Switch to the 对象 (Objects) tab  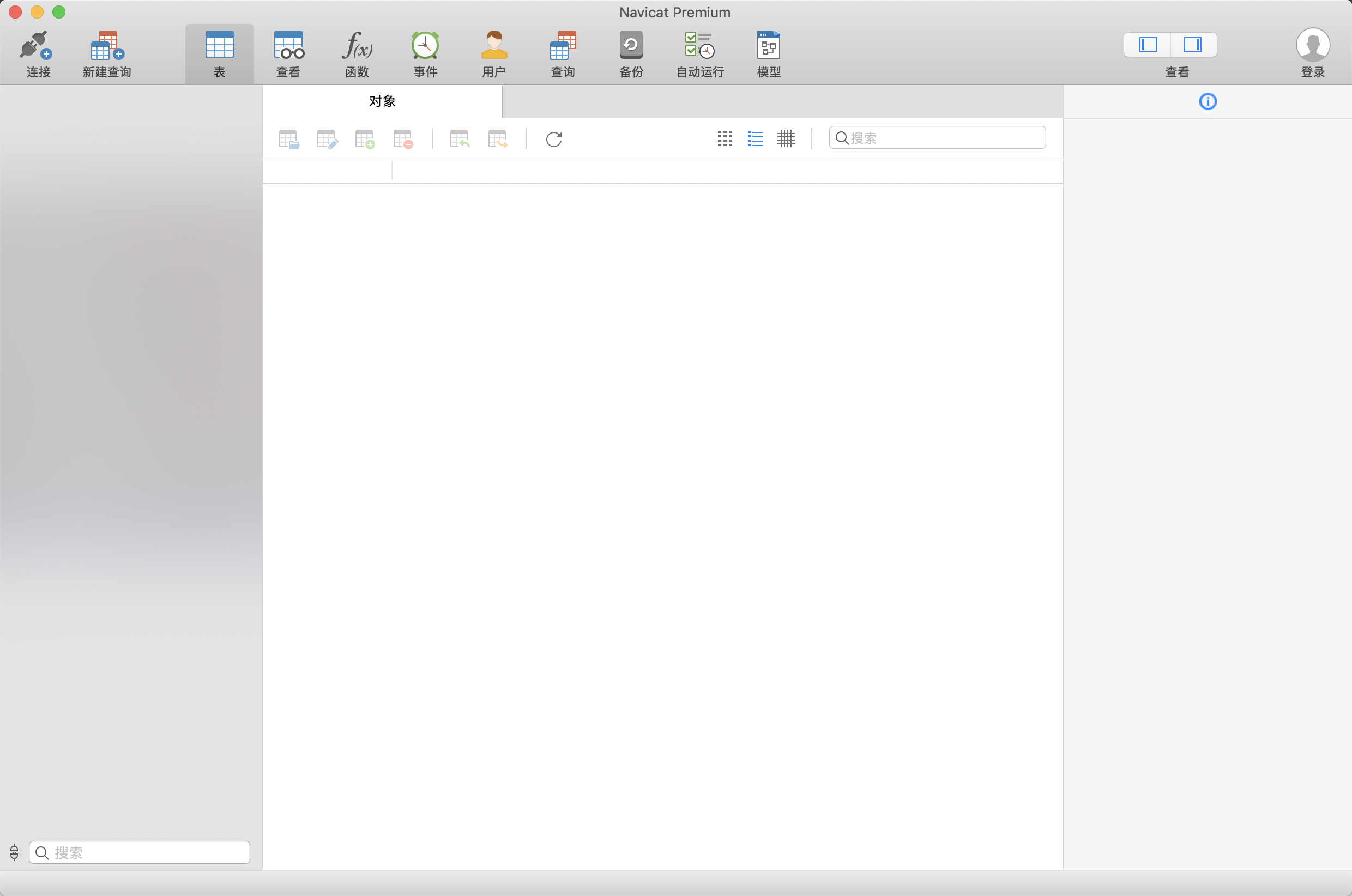pos(382,101)
